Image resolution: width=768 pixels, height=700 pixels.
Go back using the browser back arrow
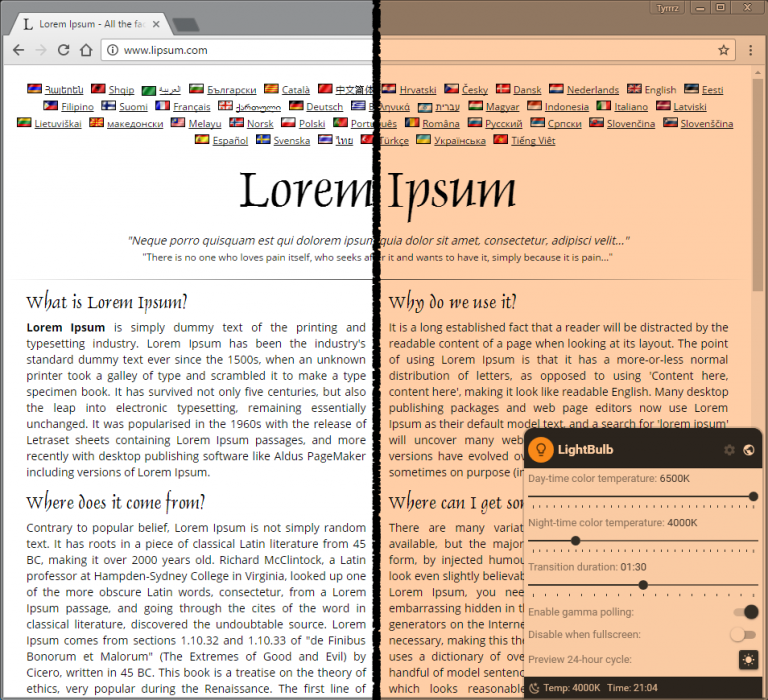coord(19,50)
